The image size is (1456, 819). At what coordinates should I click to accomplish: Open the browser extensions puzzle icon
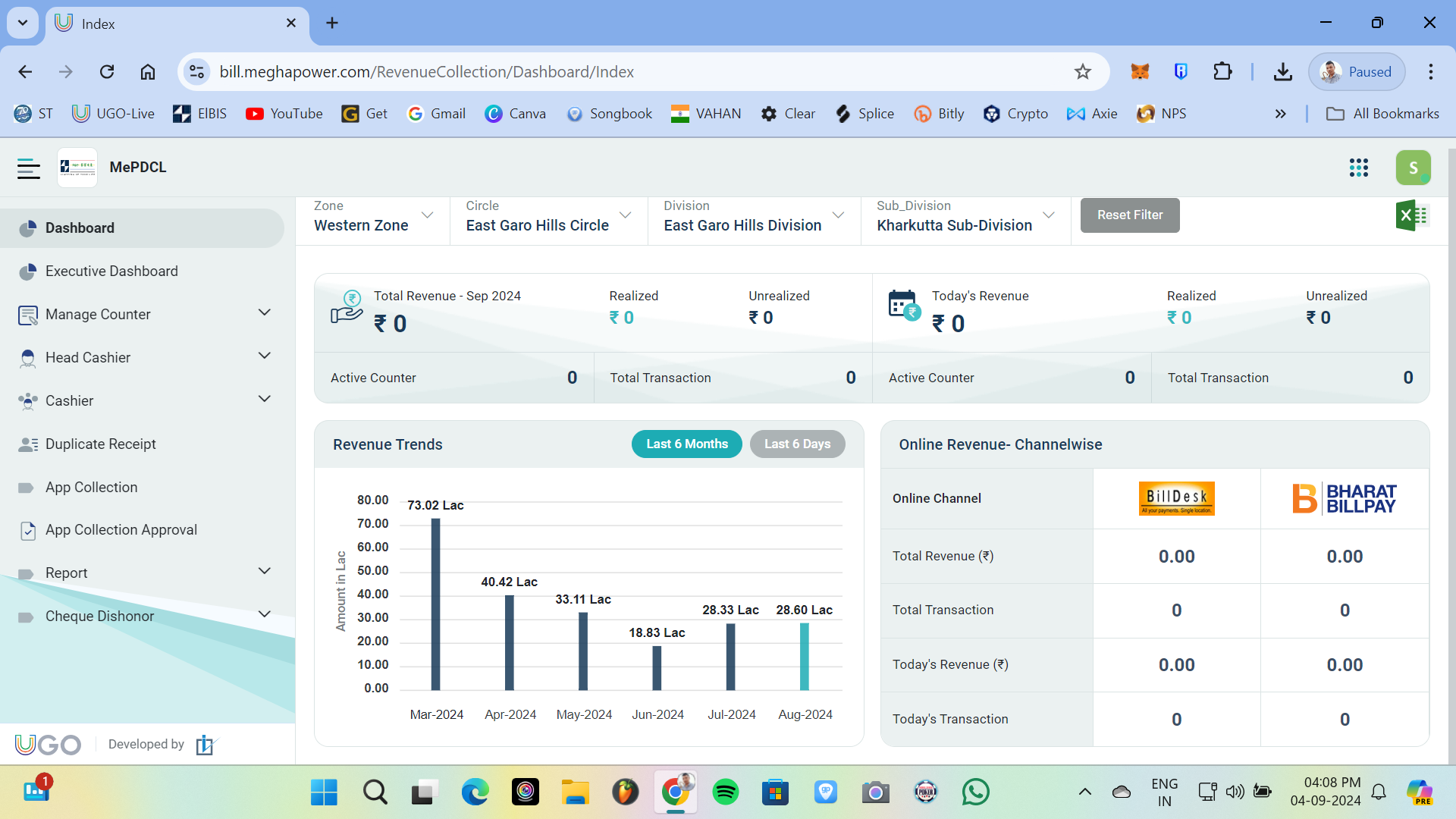[1222, 72]
